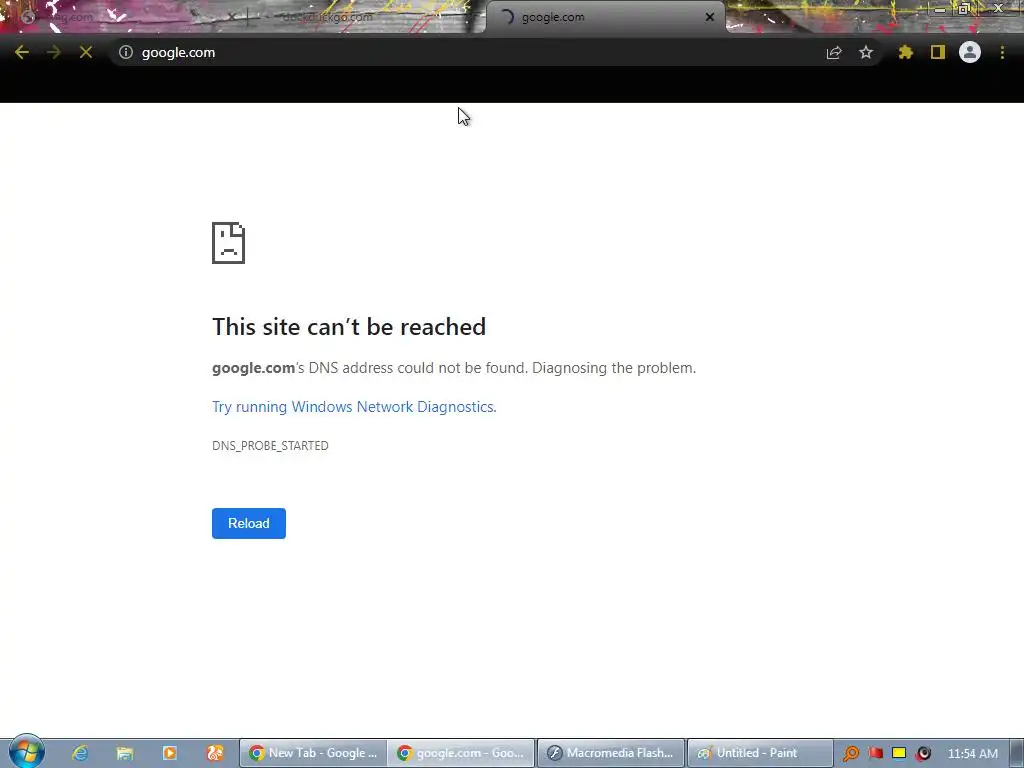Viewport: 1024px width, 768px height.
Task: Bookmark this page with the star icon
Action: [866, 52]
